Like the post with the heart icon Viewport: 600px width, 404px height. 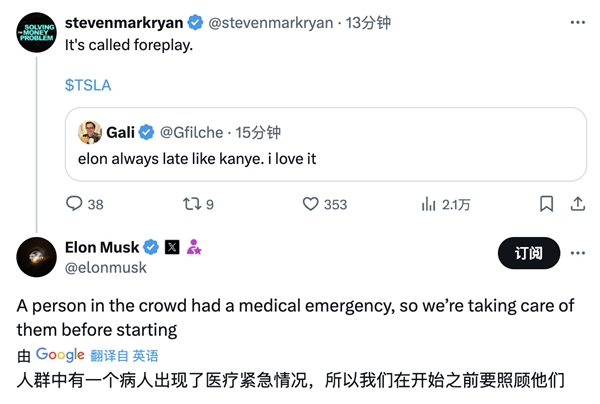coord(311,204)
